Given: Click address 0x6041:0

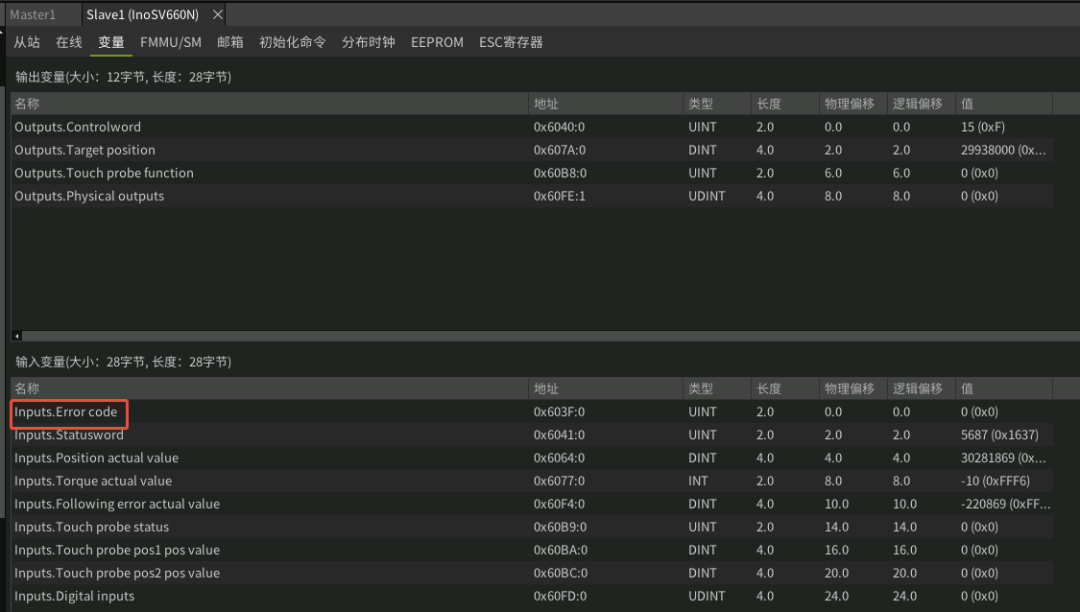Looking at the screenshot, I should (x=559, y=435).
